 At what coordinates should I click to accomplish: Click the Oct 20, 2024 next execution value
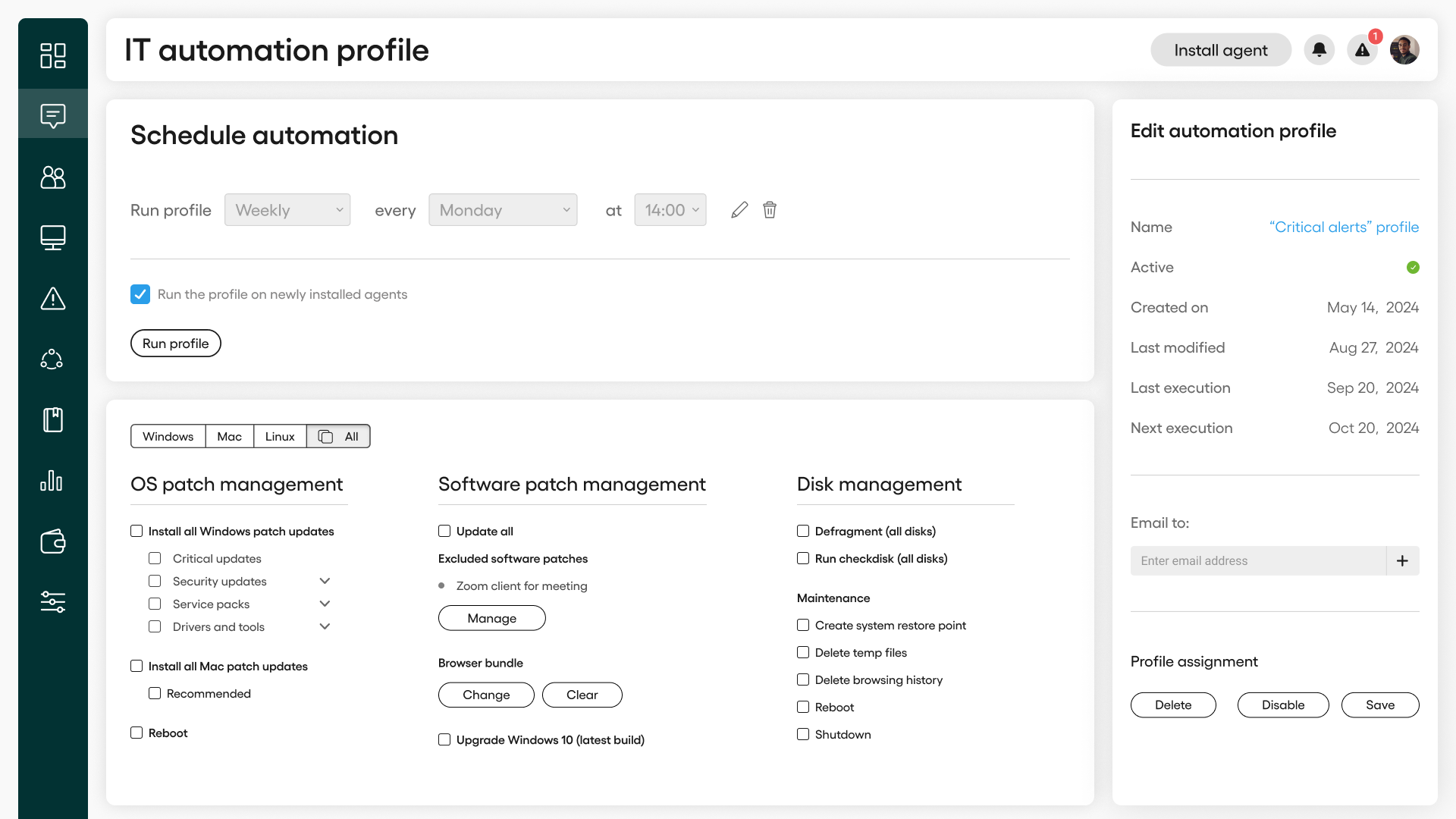pyautogui.click(x=1373, y=428)
